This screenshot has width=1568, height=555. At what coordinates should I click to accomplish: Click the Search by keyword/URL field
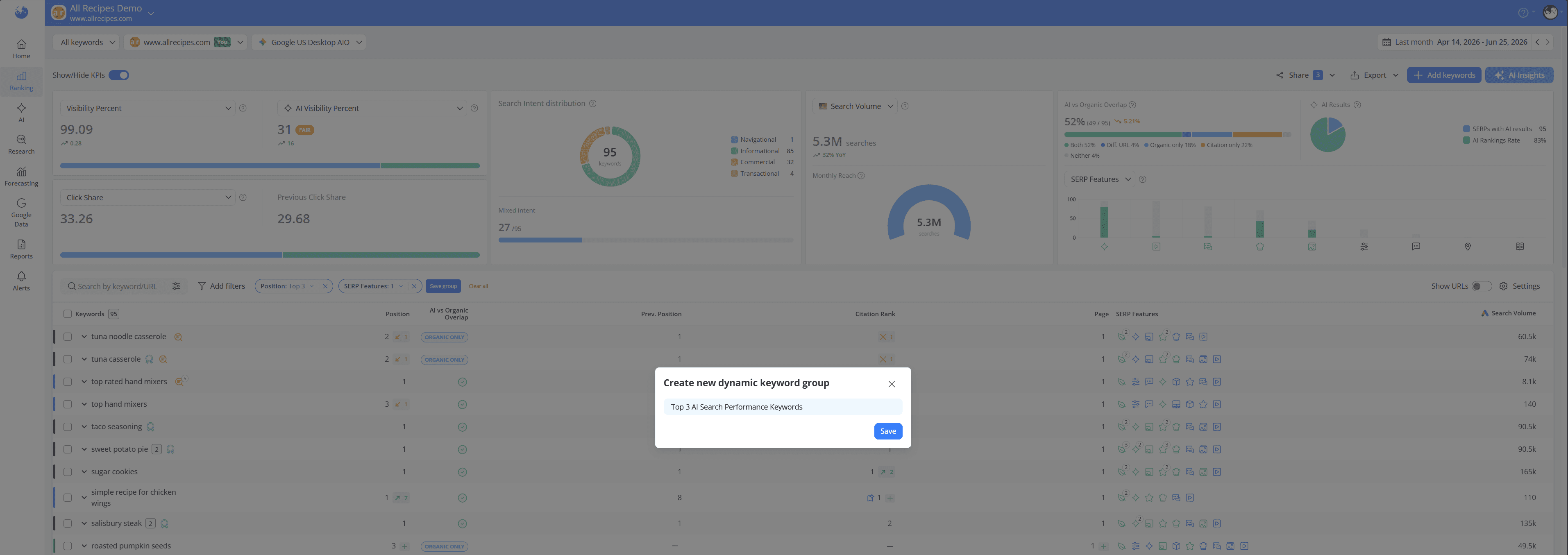118,286
